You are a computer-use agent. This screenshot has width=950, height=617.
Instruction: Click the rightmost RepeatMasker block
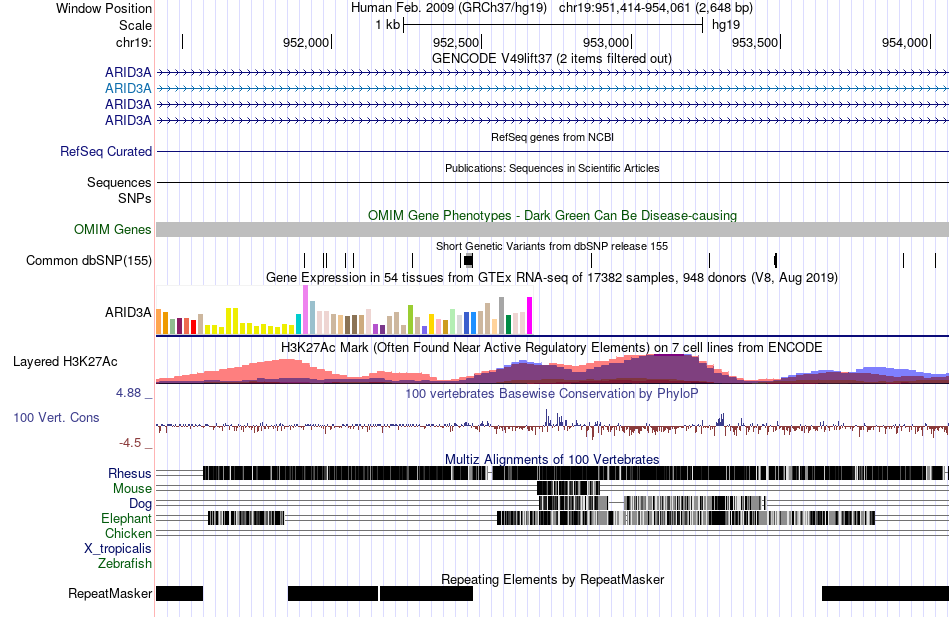[885, 593]
